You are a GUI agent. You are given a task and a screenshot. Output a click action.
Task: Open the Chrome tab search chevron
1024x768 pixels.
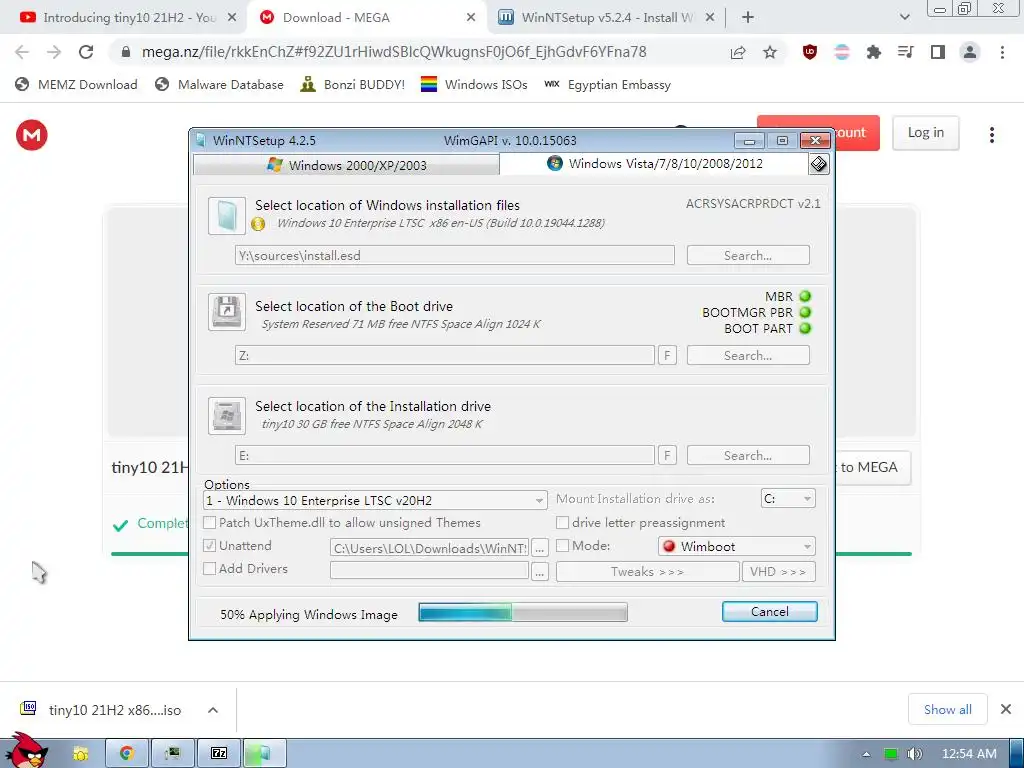coord(904,17)
